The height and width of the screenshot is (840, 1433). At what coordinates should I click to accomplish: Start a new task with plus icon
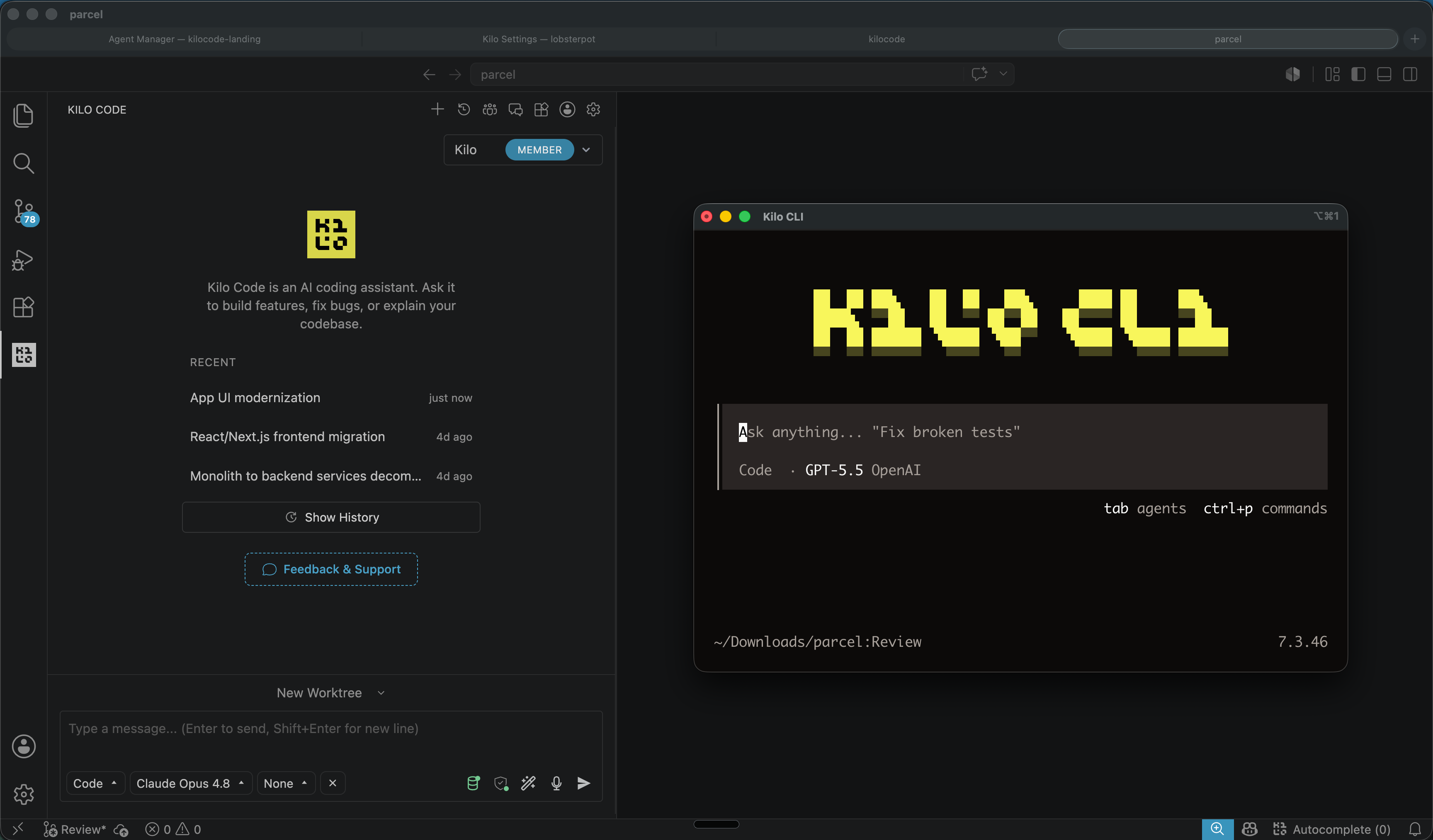coord(437,109)
